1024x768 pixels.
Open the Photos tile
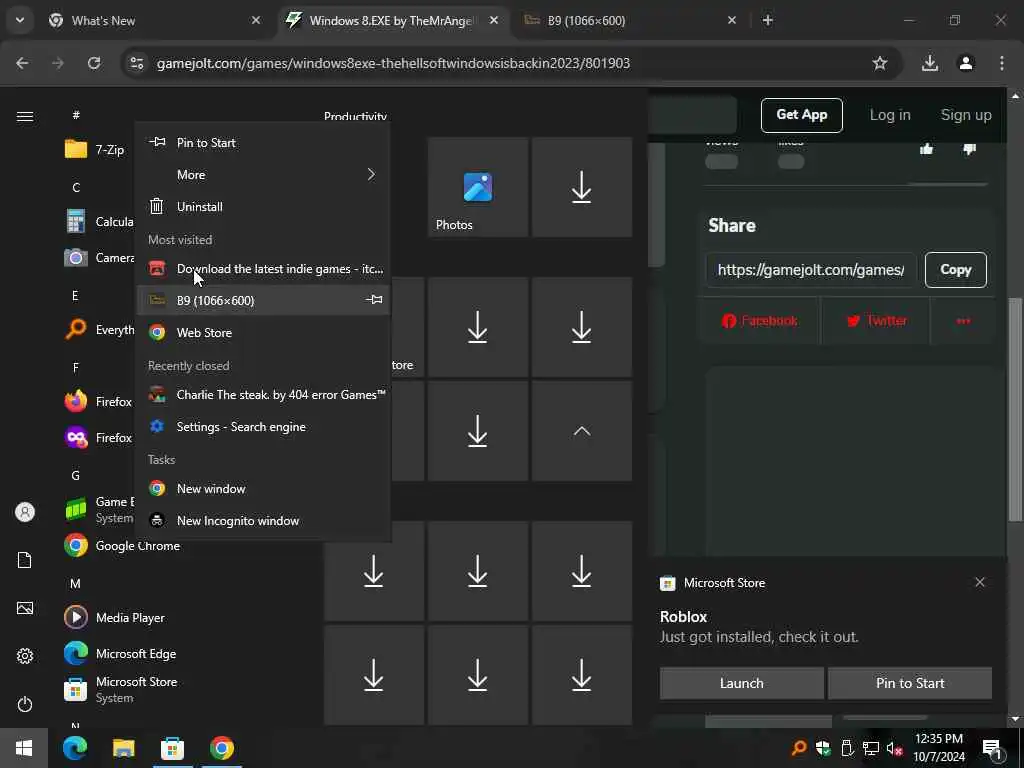click(x=477, y=187)
